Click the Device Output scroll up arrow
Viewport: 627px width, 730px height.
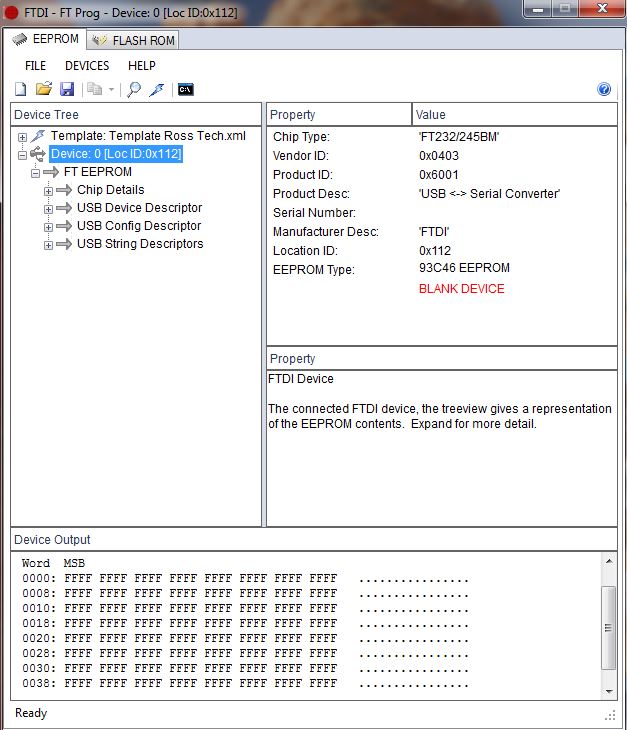tap(609, 561)
